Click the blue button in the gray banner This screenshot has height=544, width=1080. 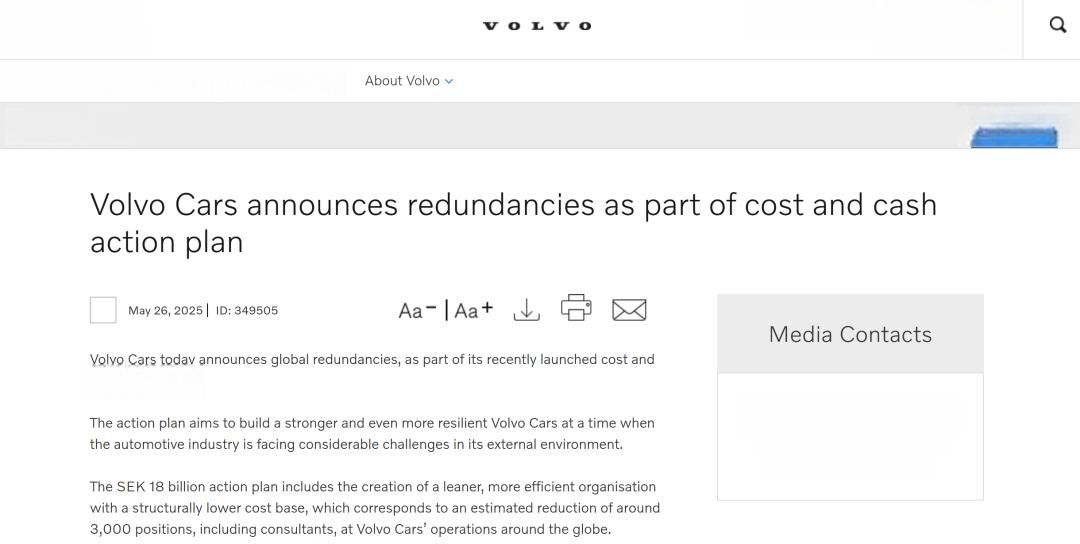1014,137
